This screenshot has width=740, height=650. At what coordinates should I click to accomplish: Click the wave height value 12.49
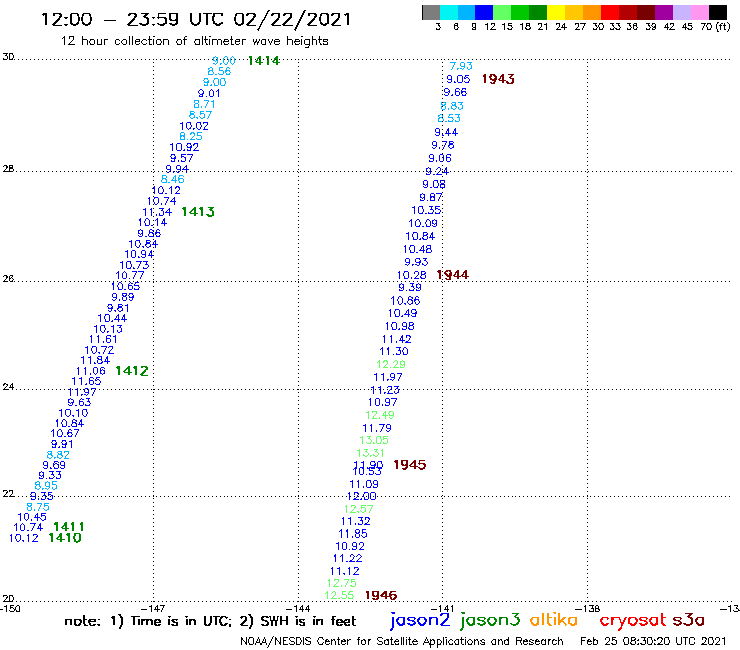pos(379,415)
